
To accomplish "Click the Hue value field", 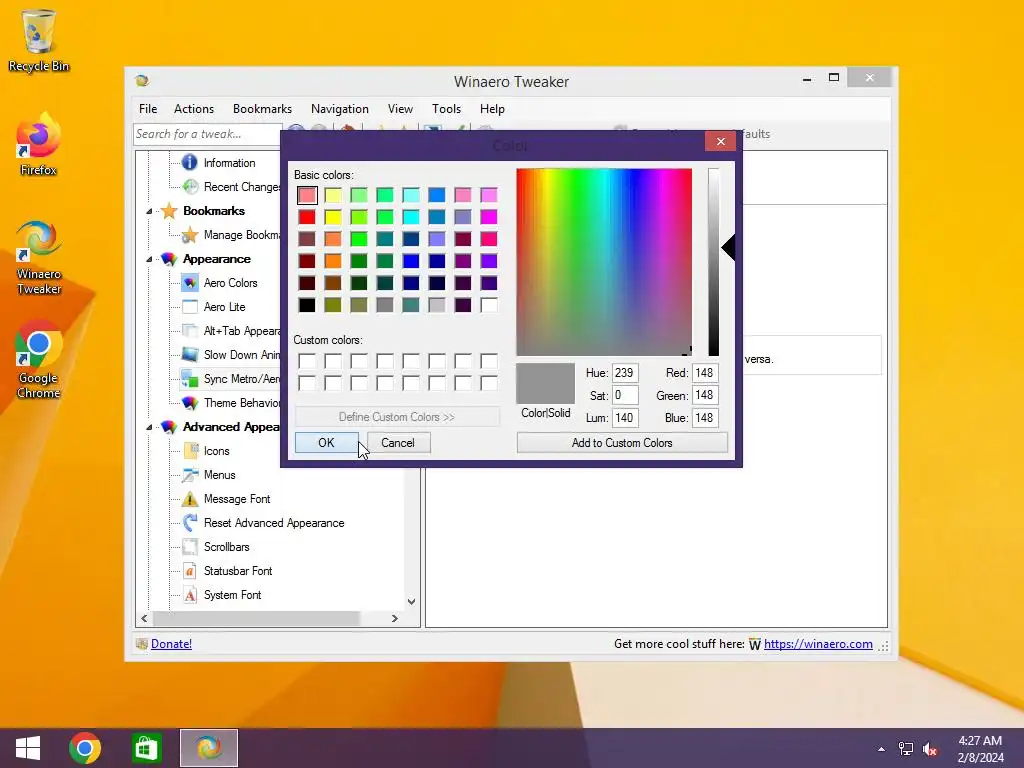I will pyautogui.click(x=625, y=373).
